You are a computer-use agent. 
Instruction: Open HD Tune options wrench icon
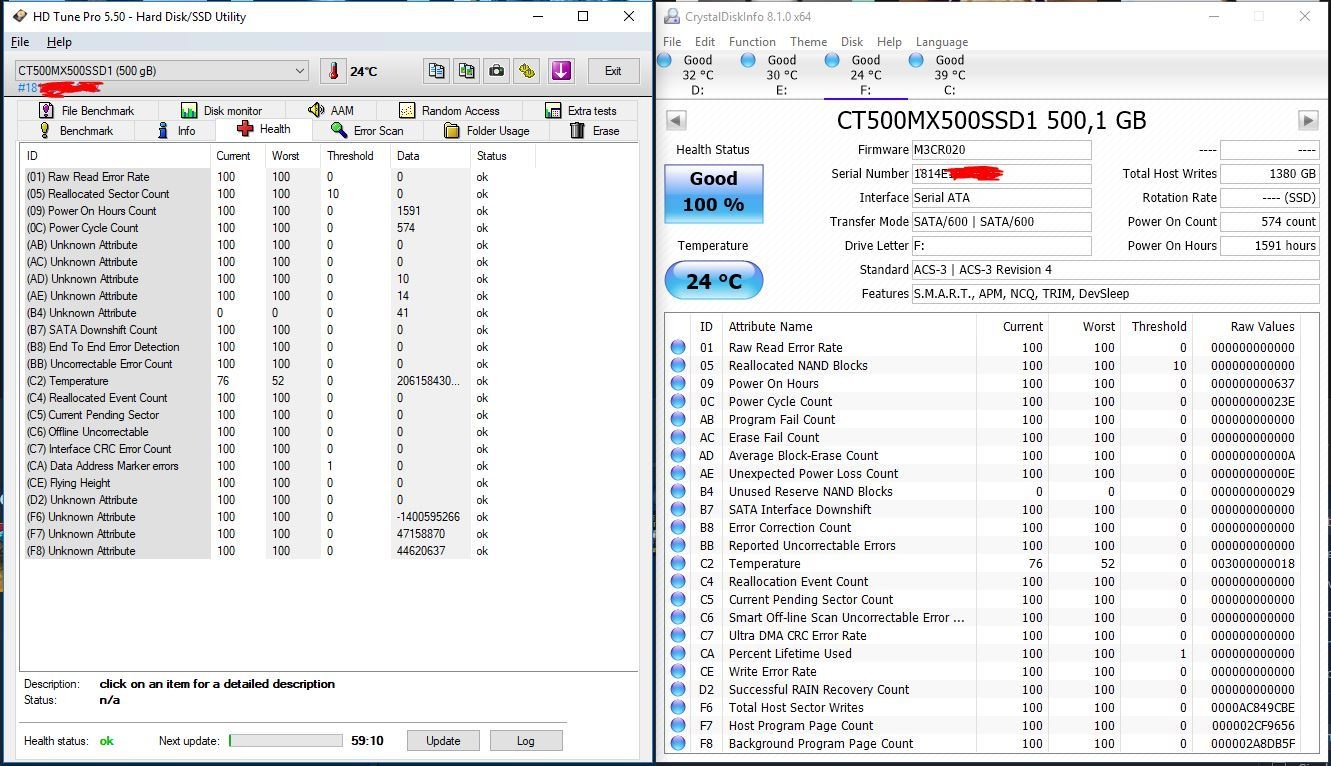pyautogui.click(x=527, y=71)
